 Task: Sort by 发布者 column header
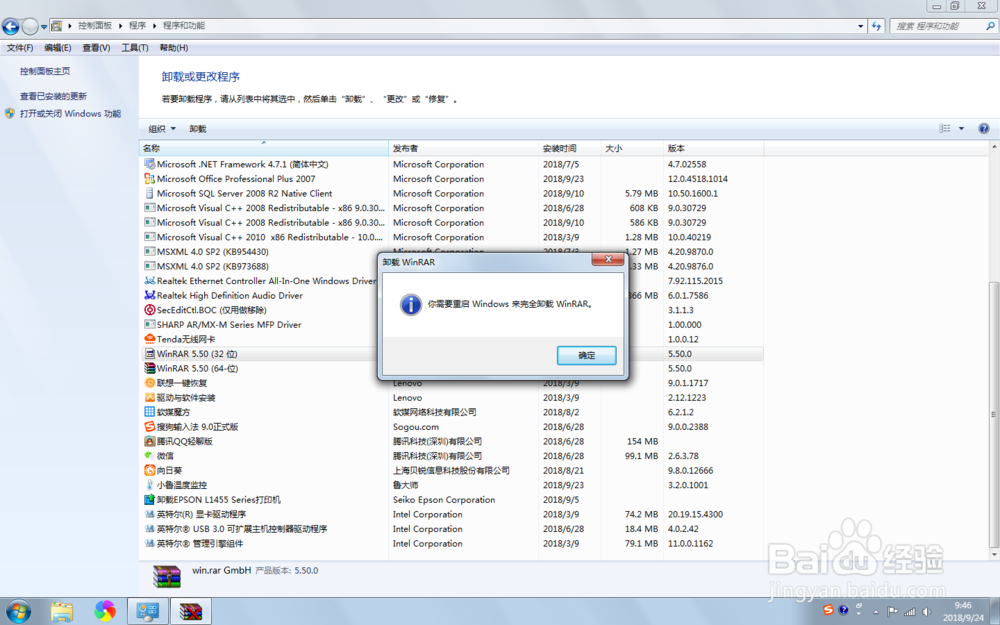[x=463, y=149]
